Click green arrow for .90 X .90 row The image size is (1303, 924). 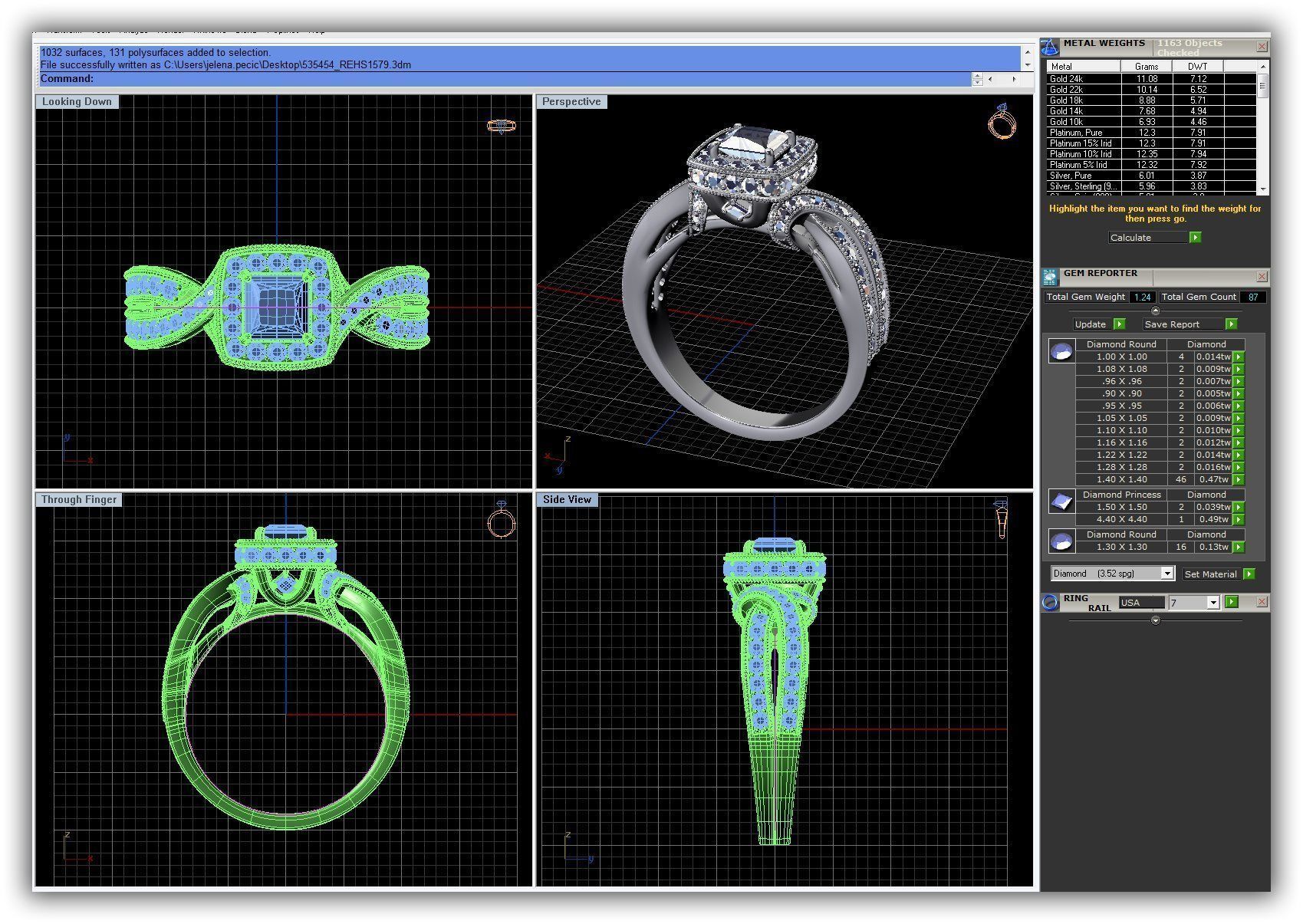(1238, 393)
